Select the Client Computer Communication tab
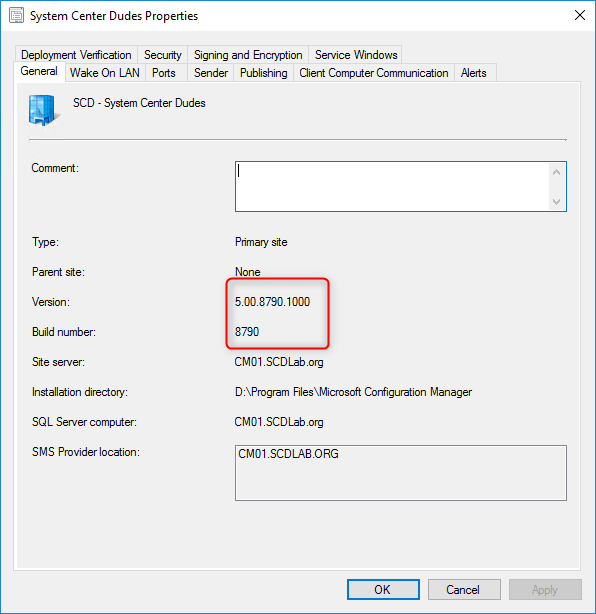 tap(374, 73)
